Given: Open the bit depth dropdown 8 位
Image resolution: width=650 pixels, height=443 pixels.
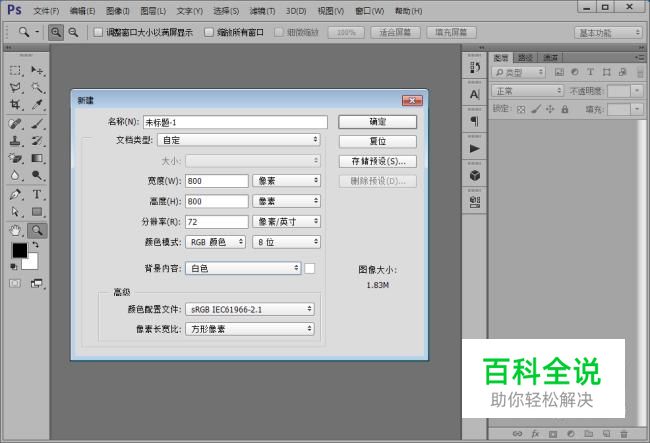Looking at the screenshot, I should 286,242.
